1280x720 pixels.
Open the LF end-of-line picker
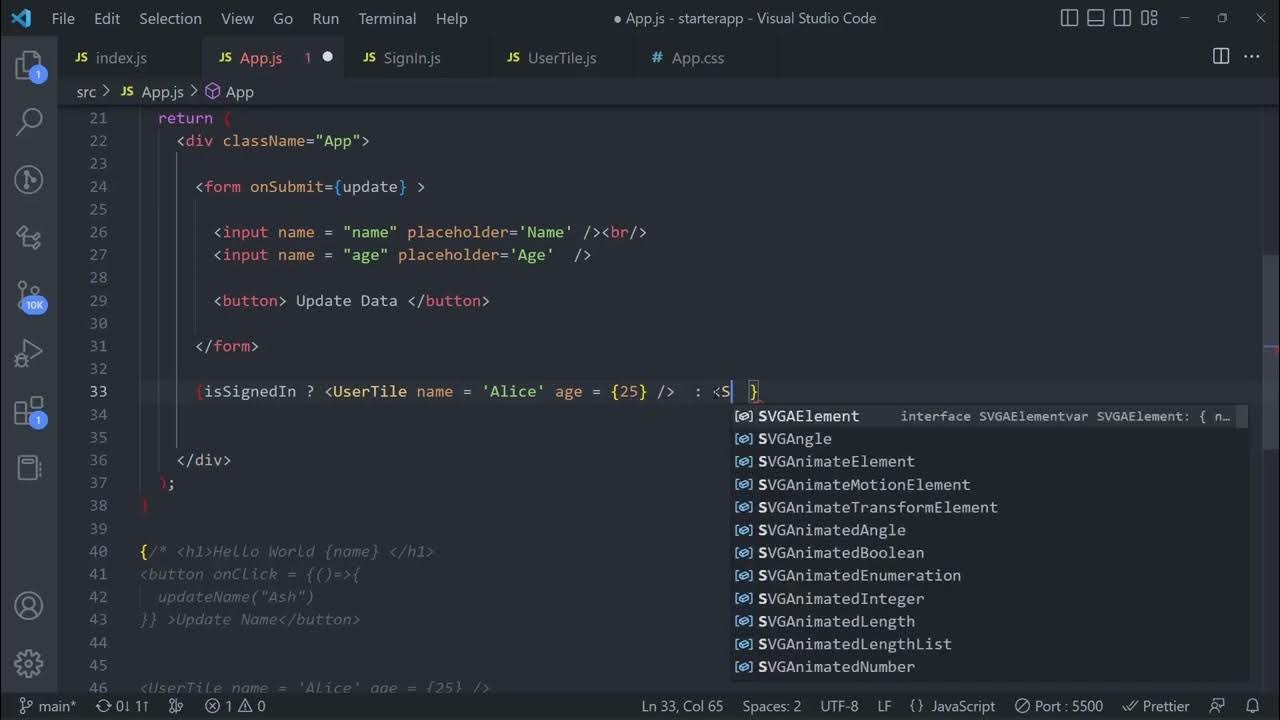(884, 706)
